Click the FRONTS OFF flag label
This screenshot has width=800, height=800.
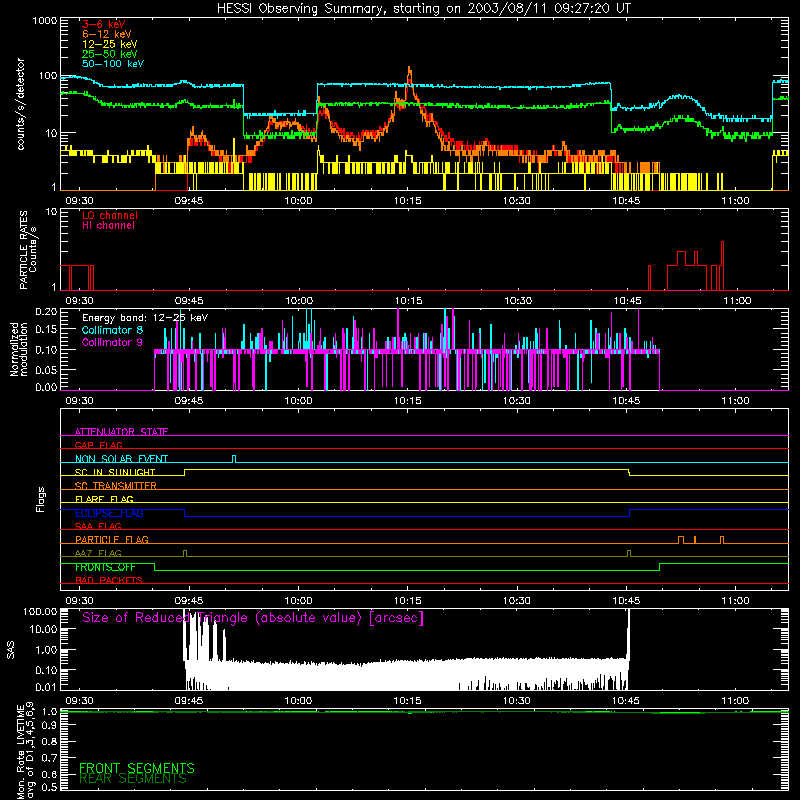[105, 567]
